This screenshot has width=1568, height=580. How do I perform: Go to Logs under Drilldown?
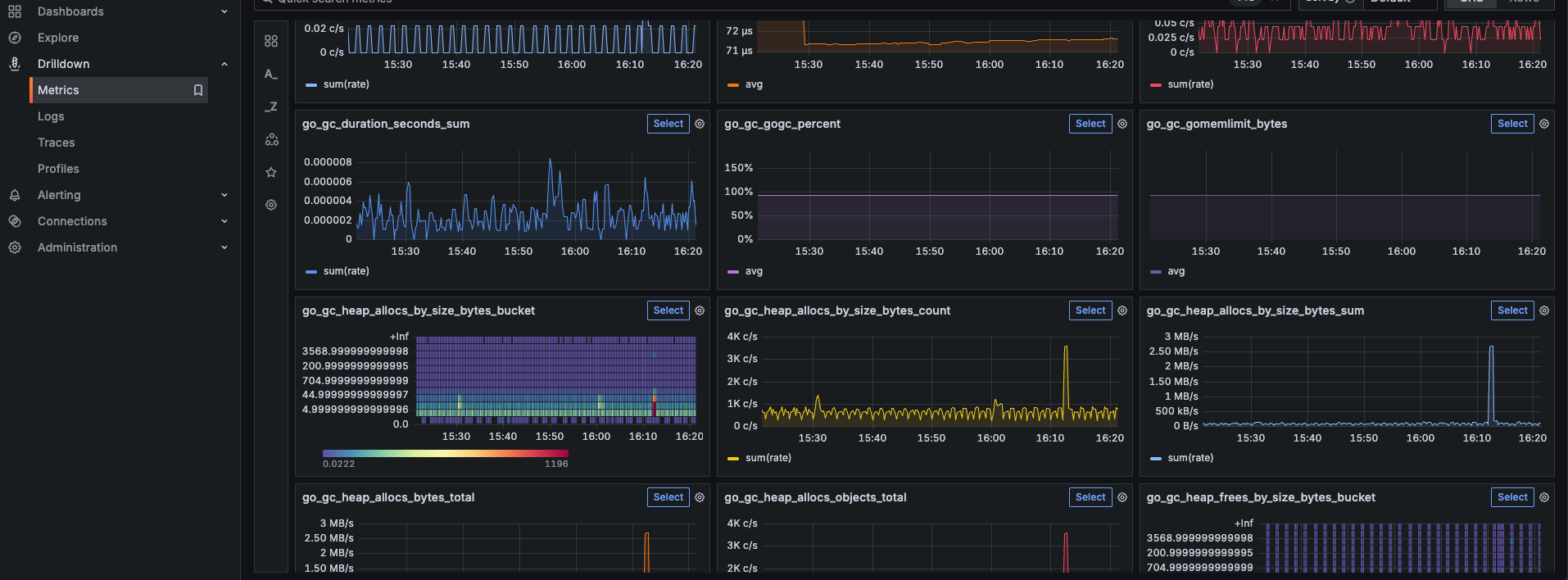tap(51, 116)
